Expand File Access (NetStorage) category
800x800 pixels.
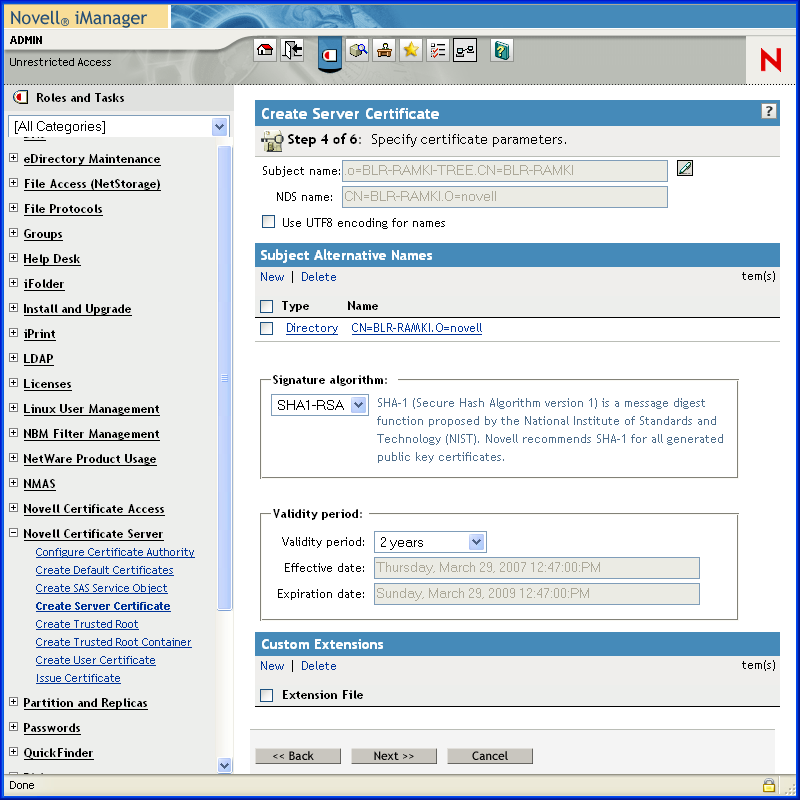click(14, 183)
